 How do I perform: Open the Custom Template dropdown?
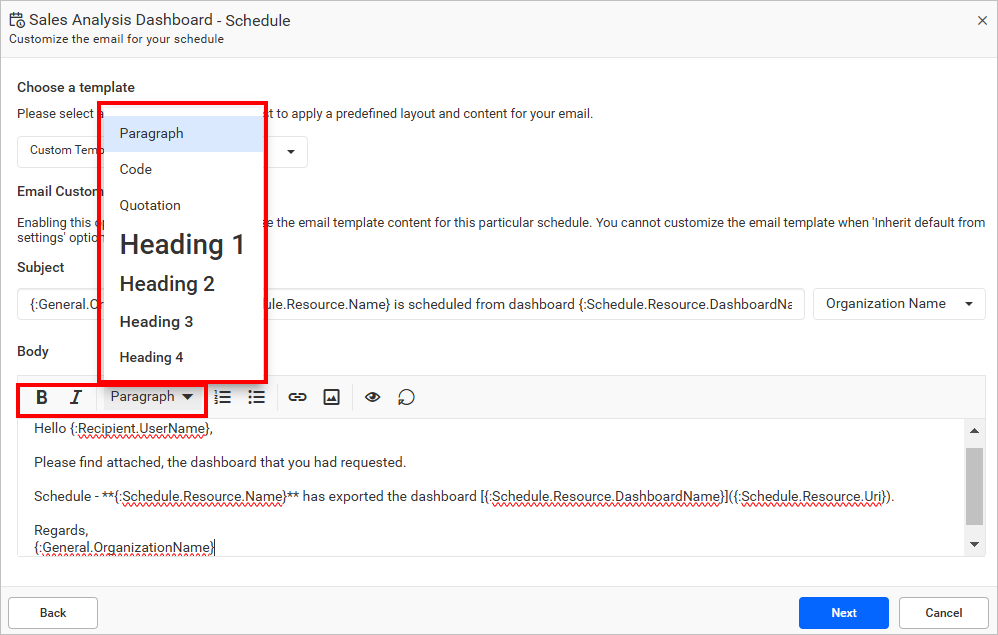[x=289, y=152]
